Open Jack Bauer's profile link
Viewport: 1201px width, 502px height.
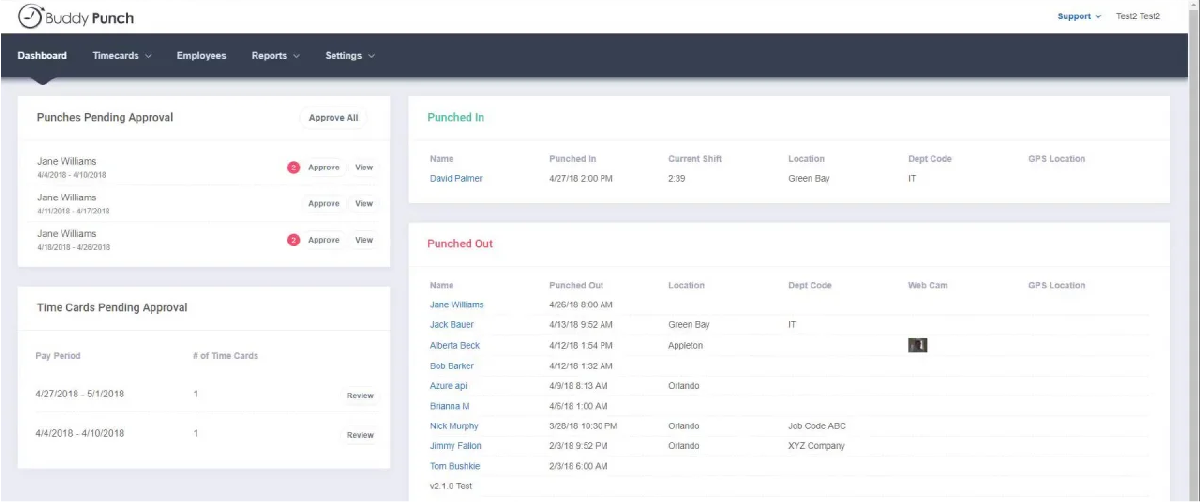point(452,325)
